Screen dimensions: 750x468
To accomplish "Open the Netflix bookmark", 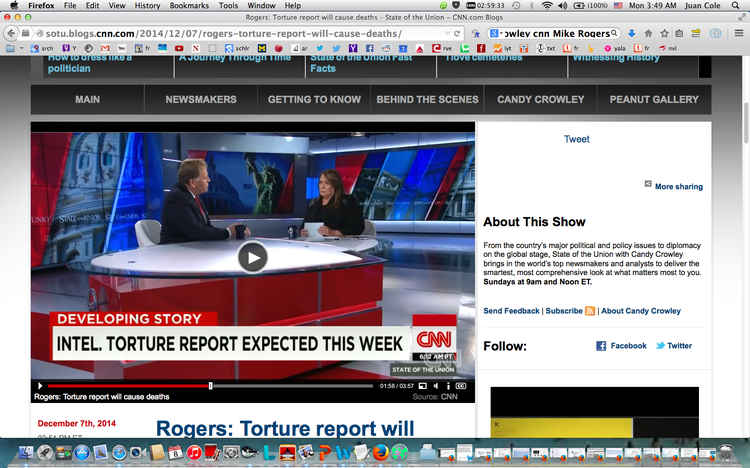I will coord(196,48).
